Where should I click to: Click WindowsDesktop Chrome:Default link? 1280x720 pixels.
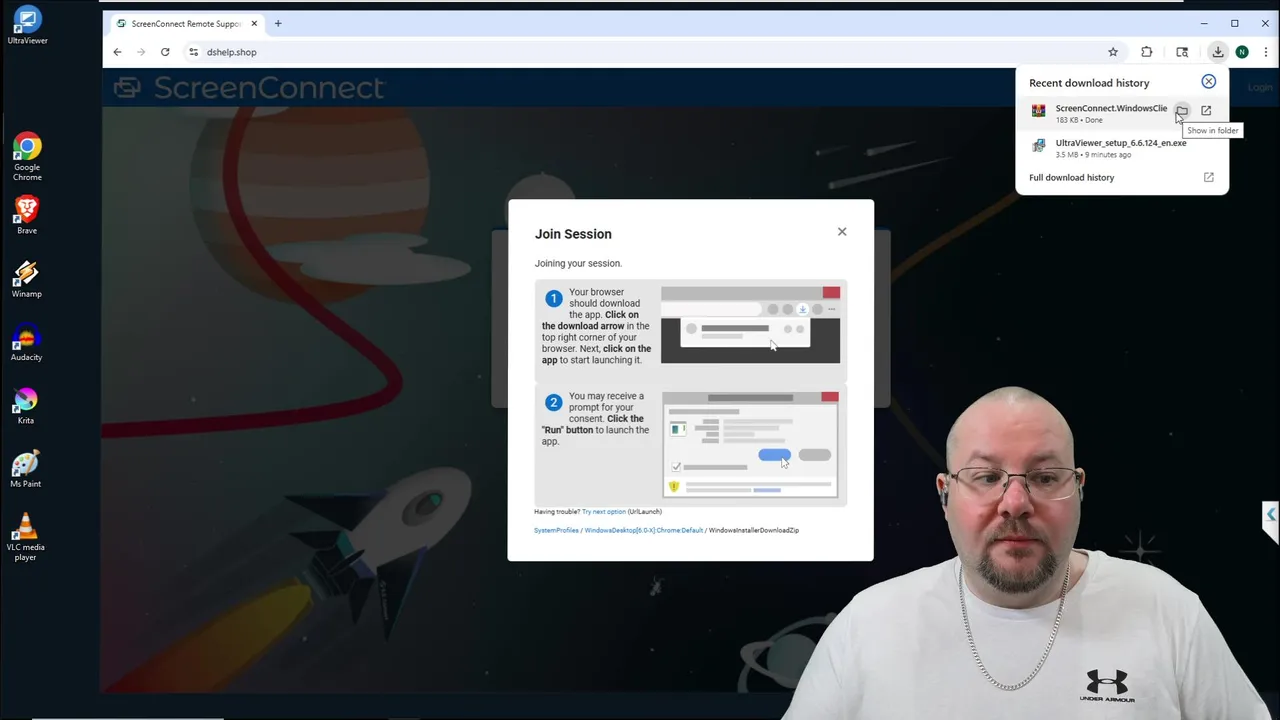(x=643, y=530)
